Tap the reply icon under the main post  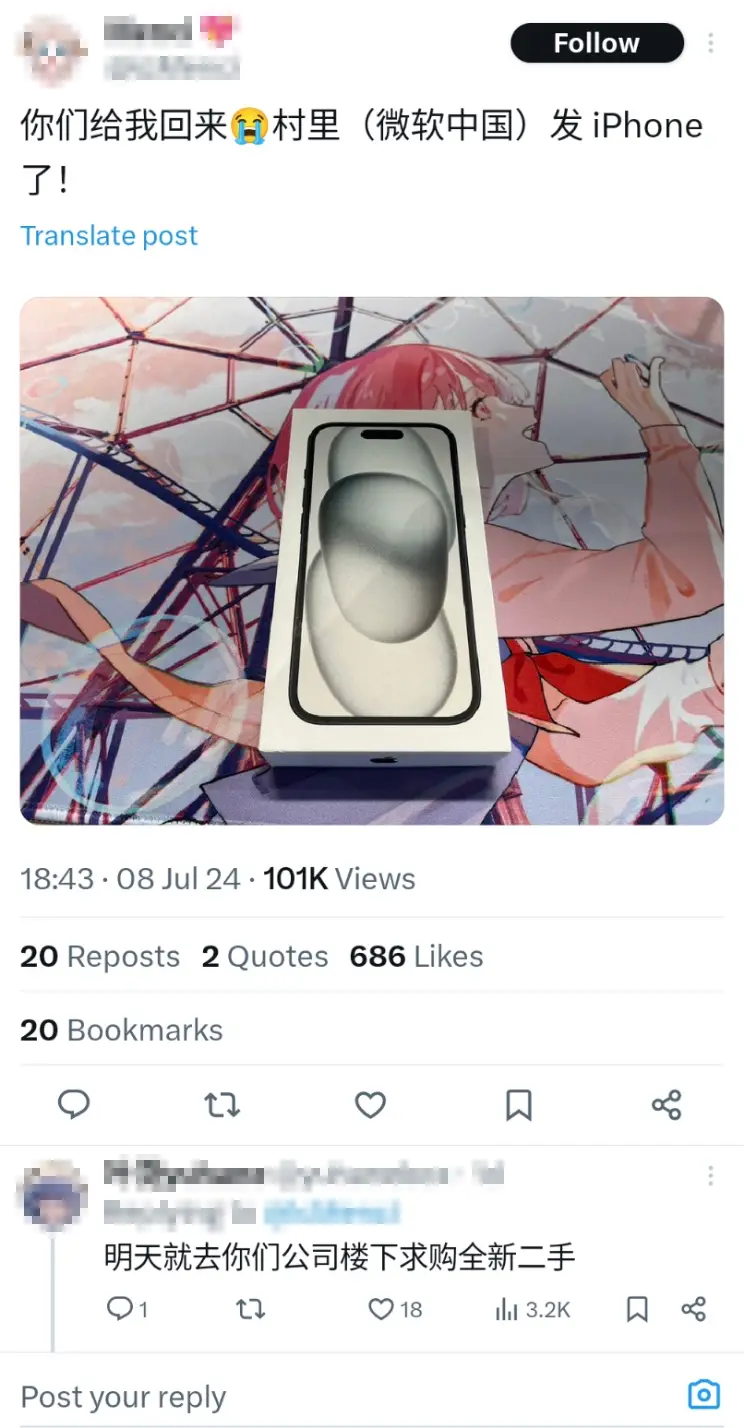74,1104
